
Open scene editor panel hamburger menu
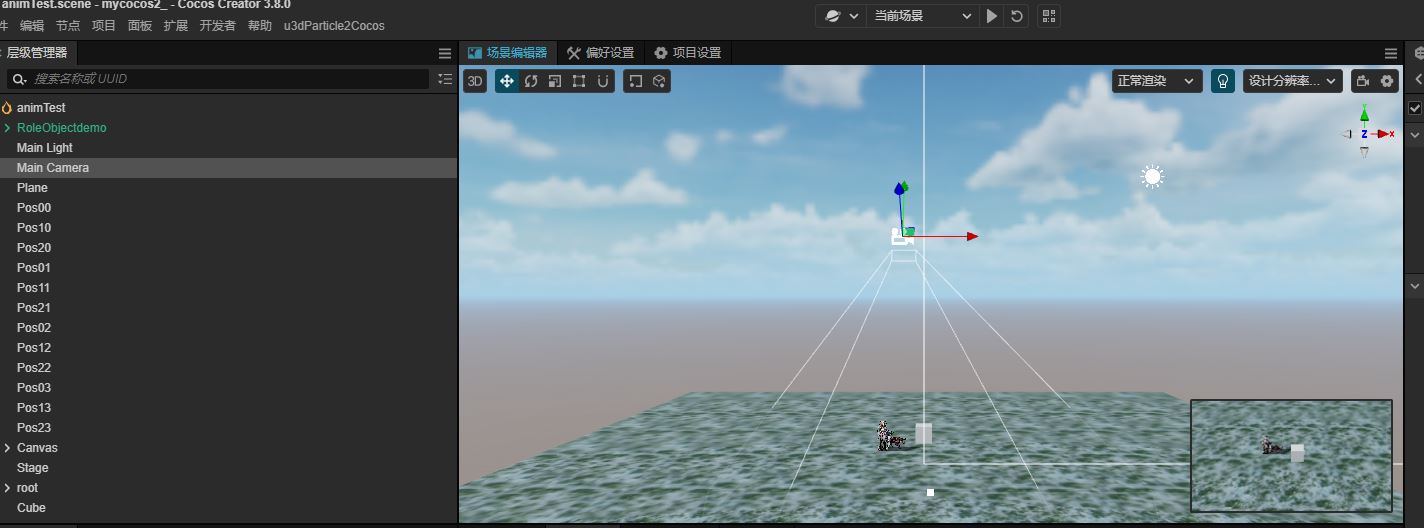[1391, 54]
